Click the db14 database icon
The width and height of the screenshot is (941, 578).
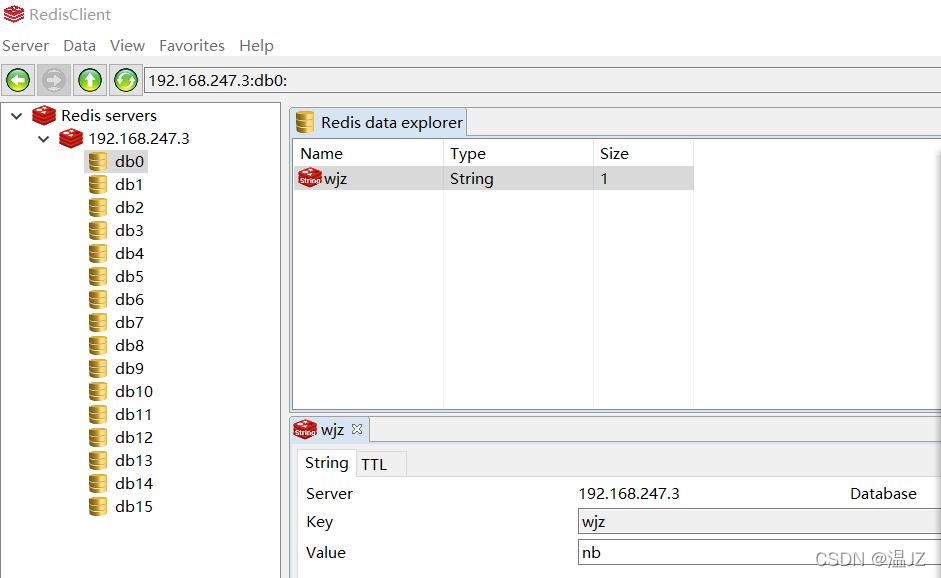pyautogui.click(x=98, y=483)
